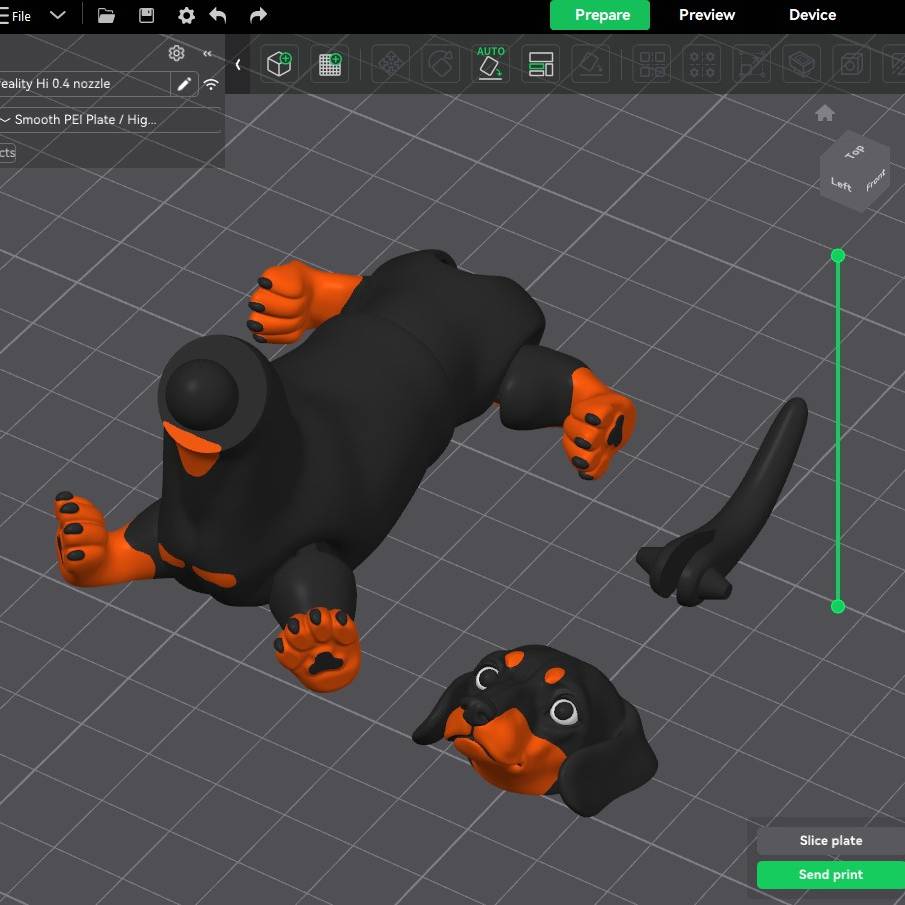Image resolution: width=905 pixels, height=905 pixels.
Task: Reset the camera with the home icon
Action: tap(825, 113)
